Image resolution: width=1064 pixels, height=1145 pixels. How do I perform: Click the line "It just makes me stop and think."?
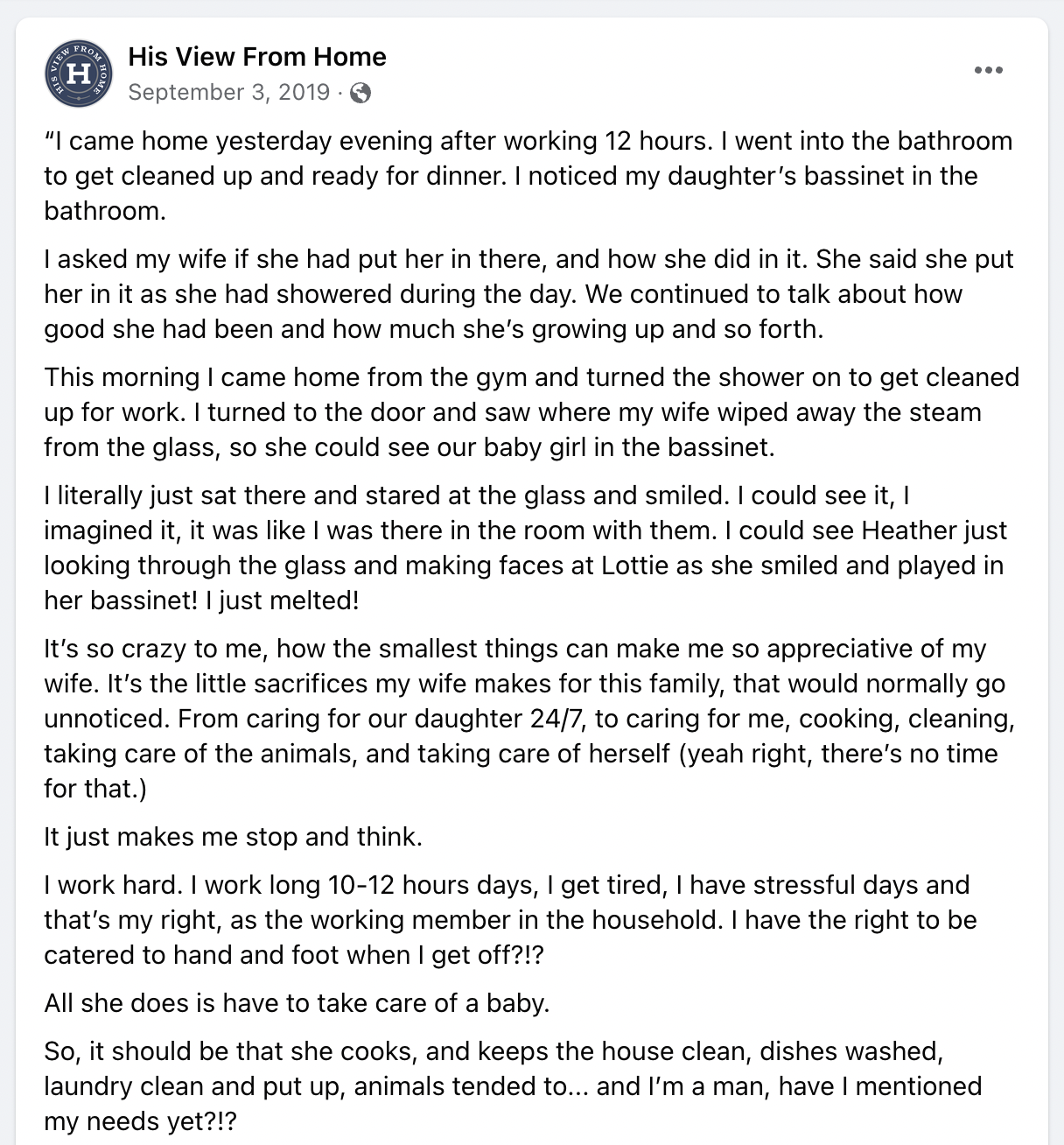point(234,837)
